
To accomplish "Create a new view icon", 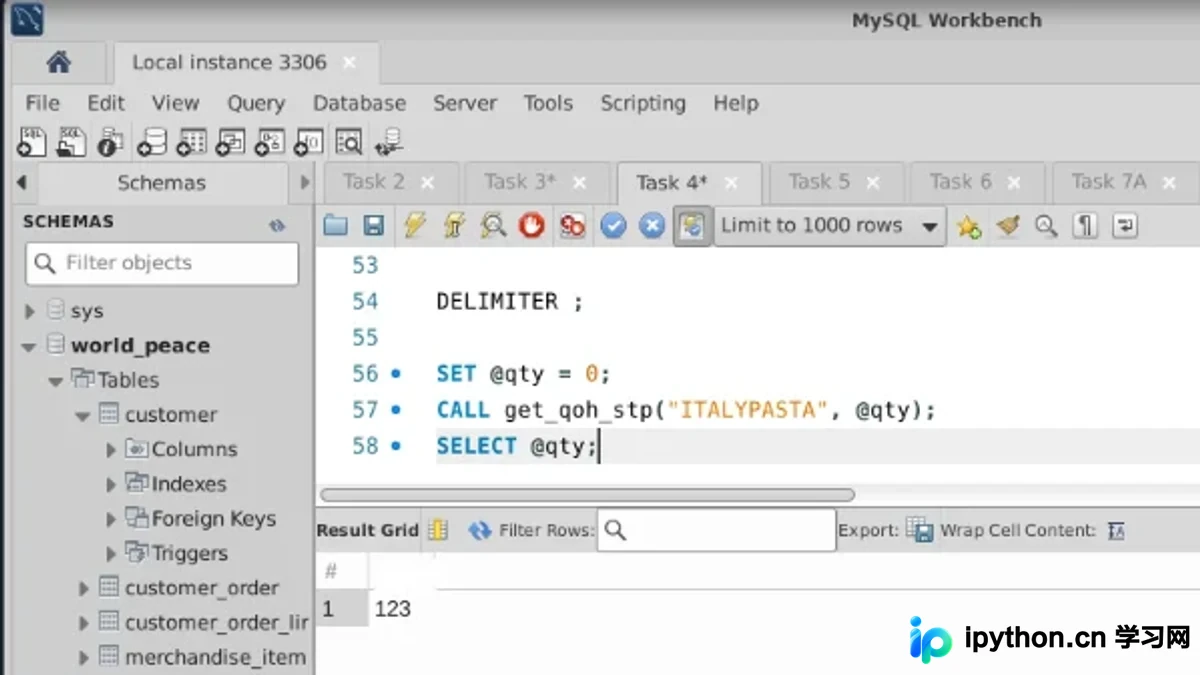I will [x=230, y=141].
